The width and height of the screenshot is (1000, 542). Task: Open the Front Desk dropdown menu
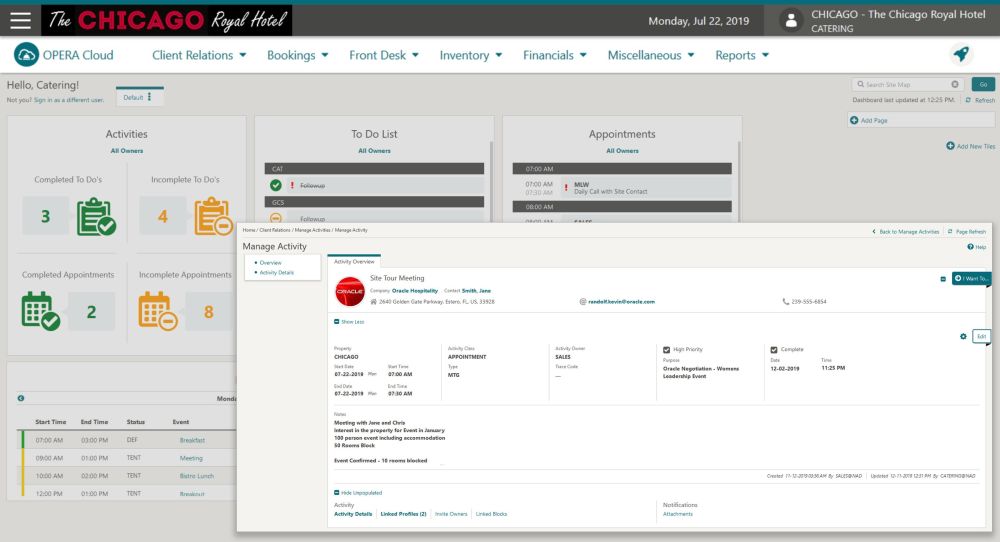pyautogui.click(x=384, y=55)
